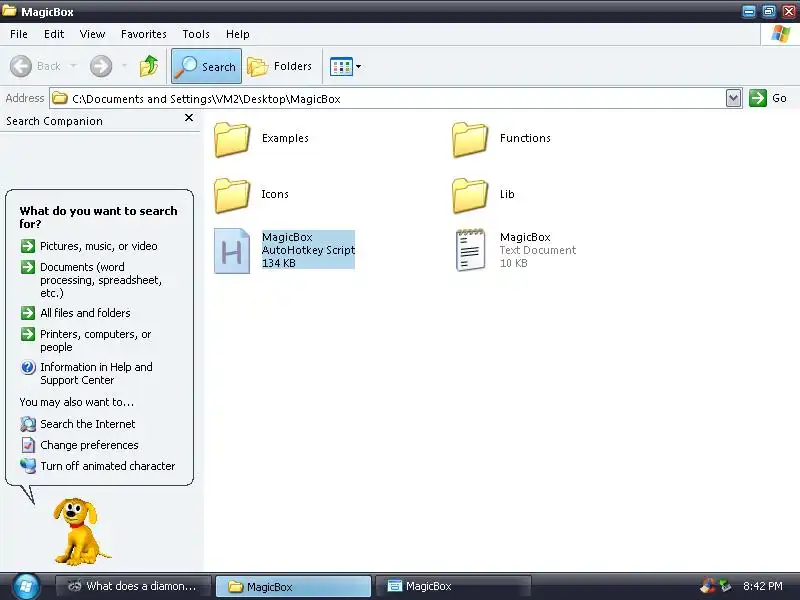Select the Examples folder icon
Viewport: 800px width, 600px height.
[232, 139]
